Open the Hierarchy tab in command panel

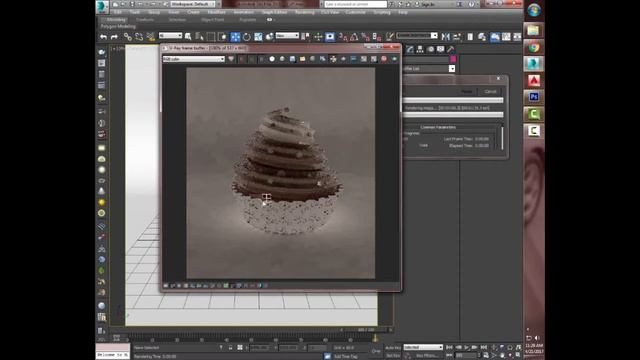click(420, 49)
